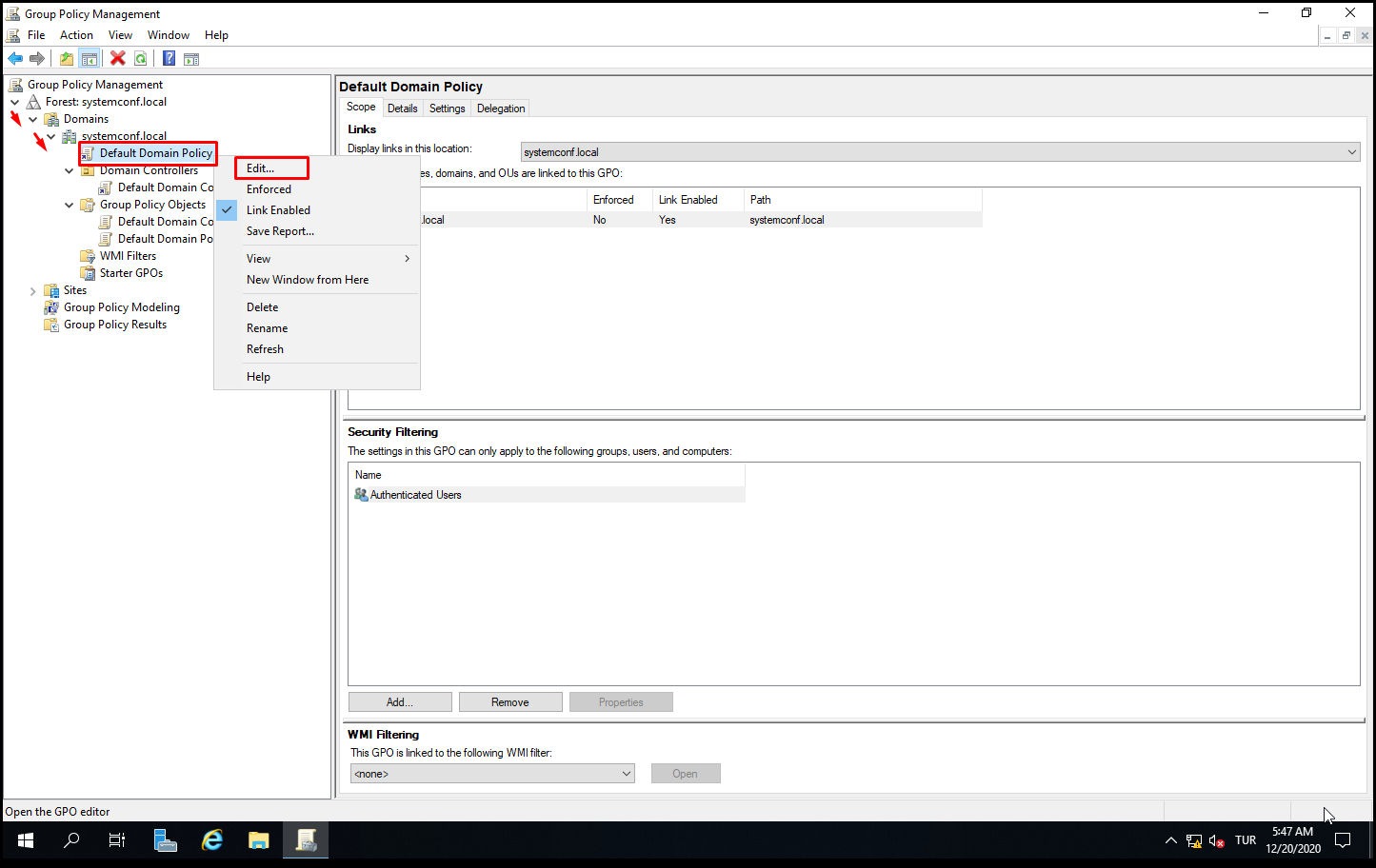Select the root Group Policy Management node
Screen dimensions: 1376x868
[x=95, y=85]
